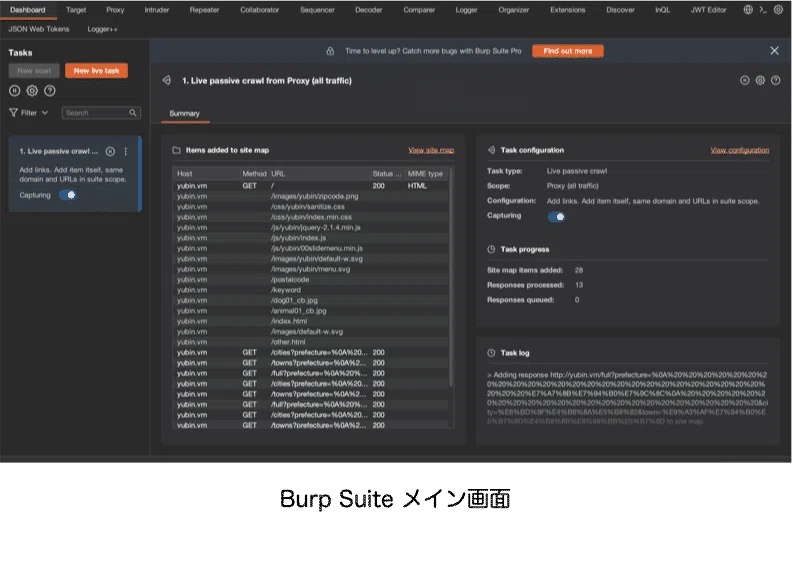This screenshot has width=792, height=562.
Task: Switch to the Intruder tab
Action: [x=157, y=10]
